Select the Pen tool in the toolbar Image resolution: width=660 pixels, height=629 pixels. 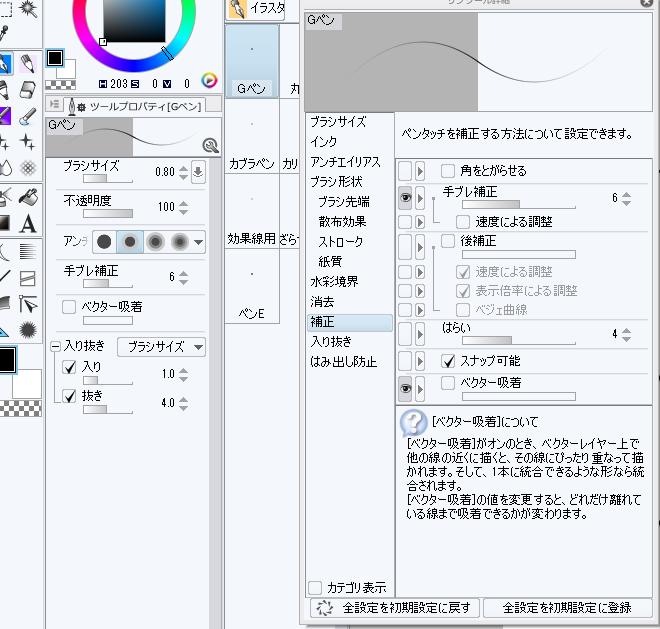(x=6, y=65)
